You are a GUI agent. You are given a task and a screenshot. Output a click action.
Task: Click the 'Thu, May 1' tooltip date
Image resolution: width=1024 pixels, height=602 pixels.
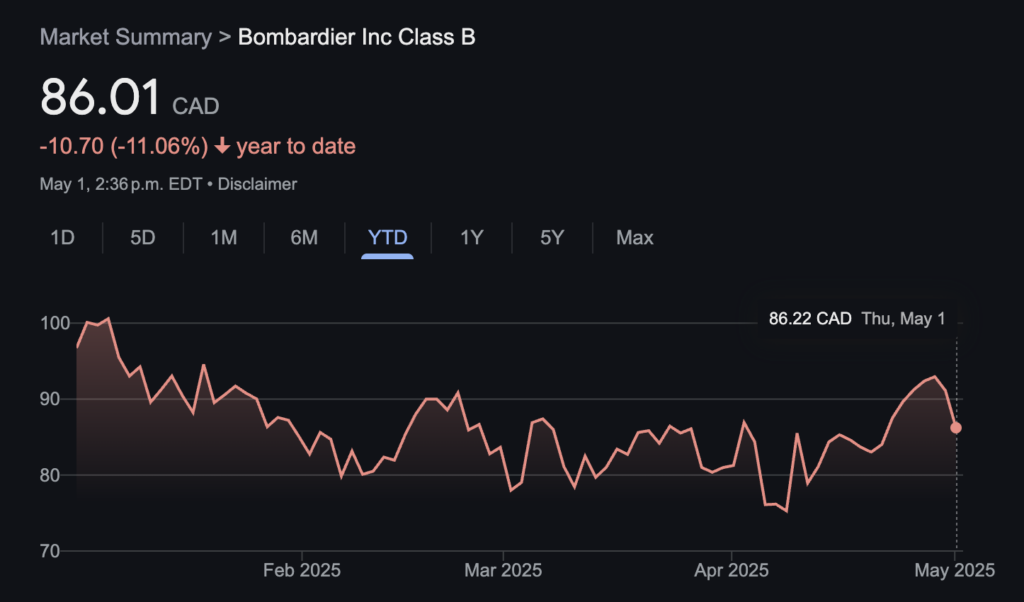click(x=903, y=319)
